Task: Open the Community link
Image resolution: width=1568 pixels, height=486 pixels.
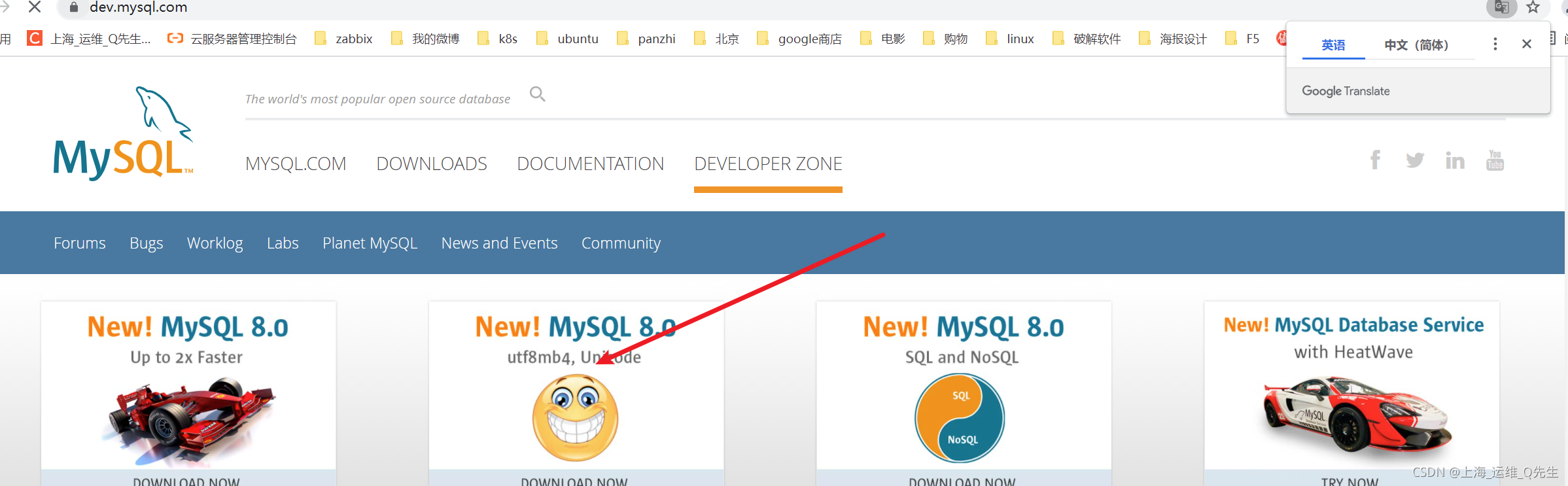Action: click(x=621, y=243)
